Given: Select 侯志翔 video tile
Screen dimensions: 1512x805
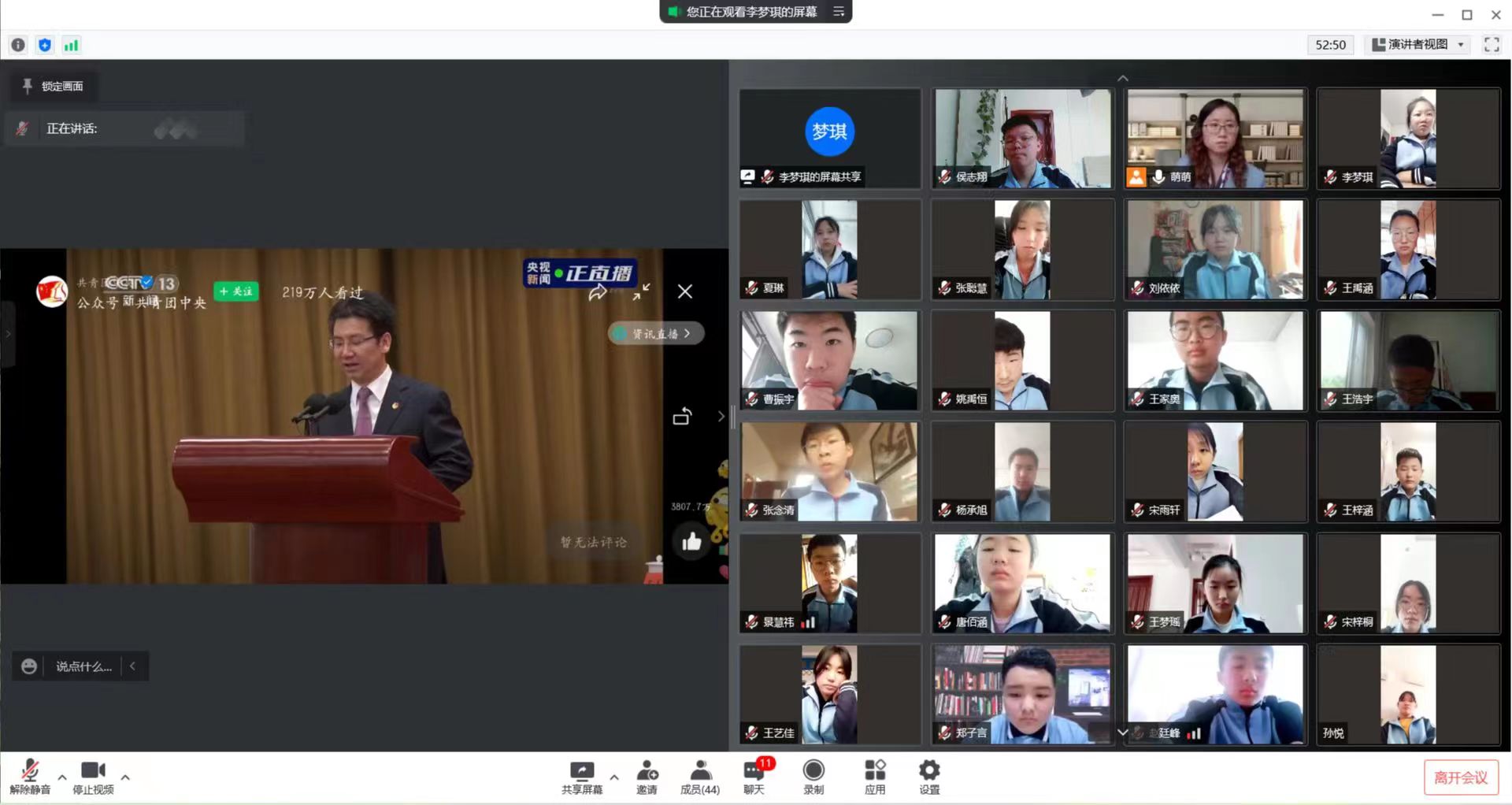Looking at the screenshot, I should (1022, 139).
